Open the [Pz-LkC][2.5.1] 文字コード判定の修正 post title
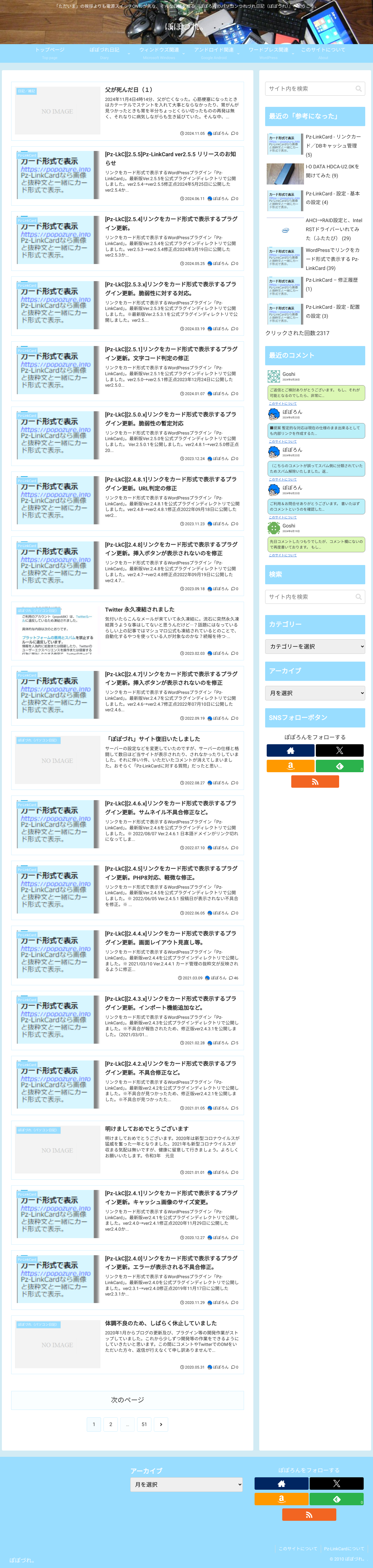 171,354
